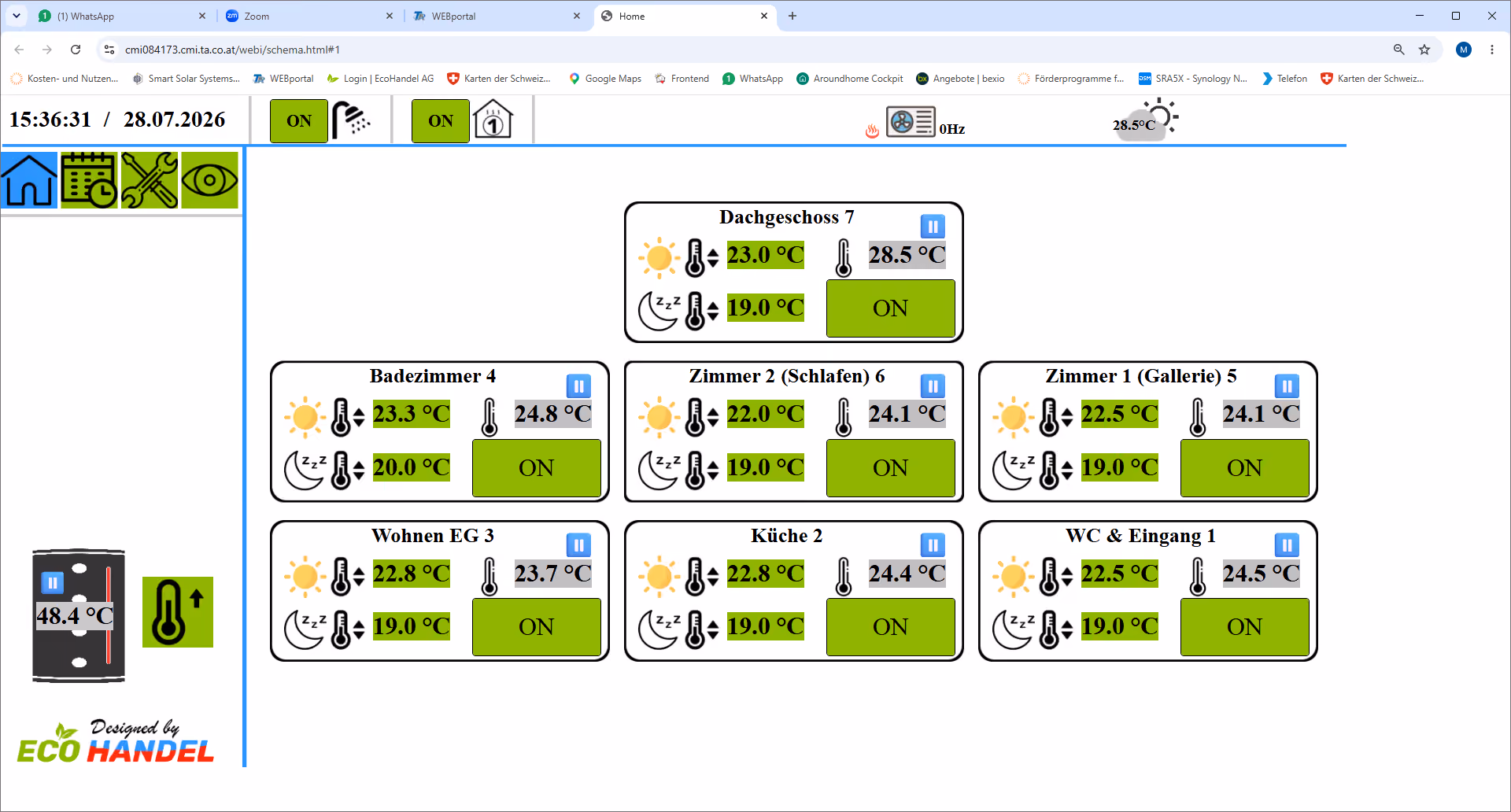Toggle the hot water ON switch

(299, 121)
